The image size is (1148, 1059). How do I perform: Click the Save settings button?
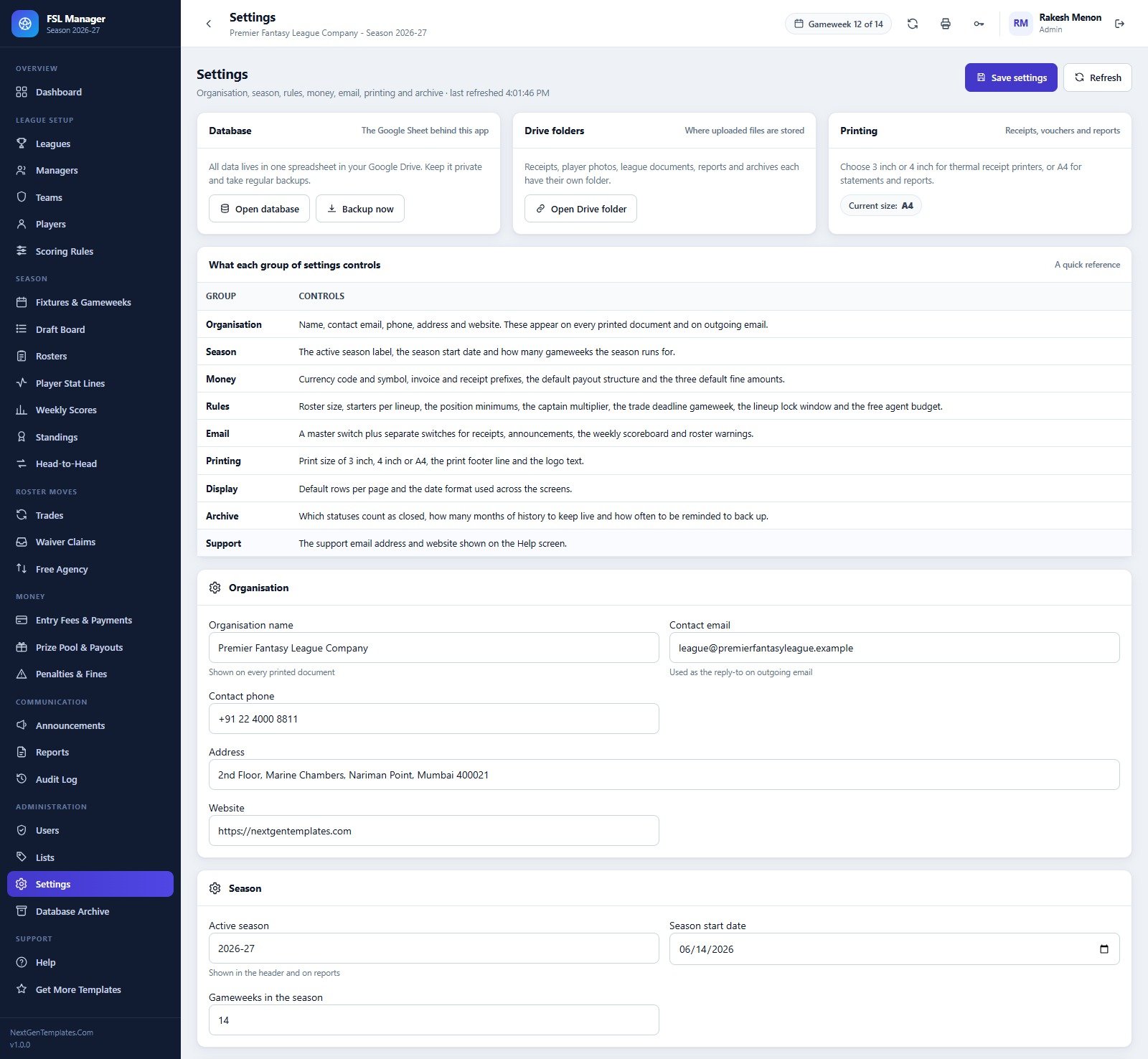pos(1011,77)
